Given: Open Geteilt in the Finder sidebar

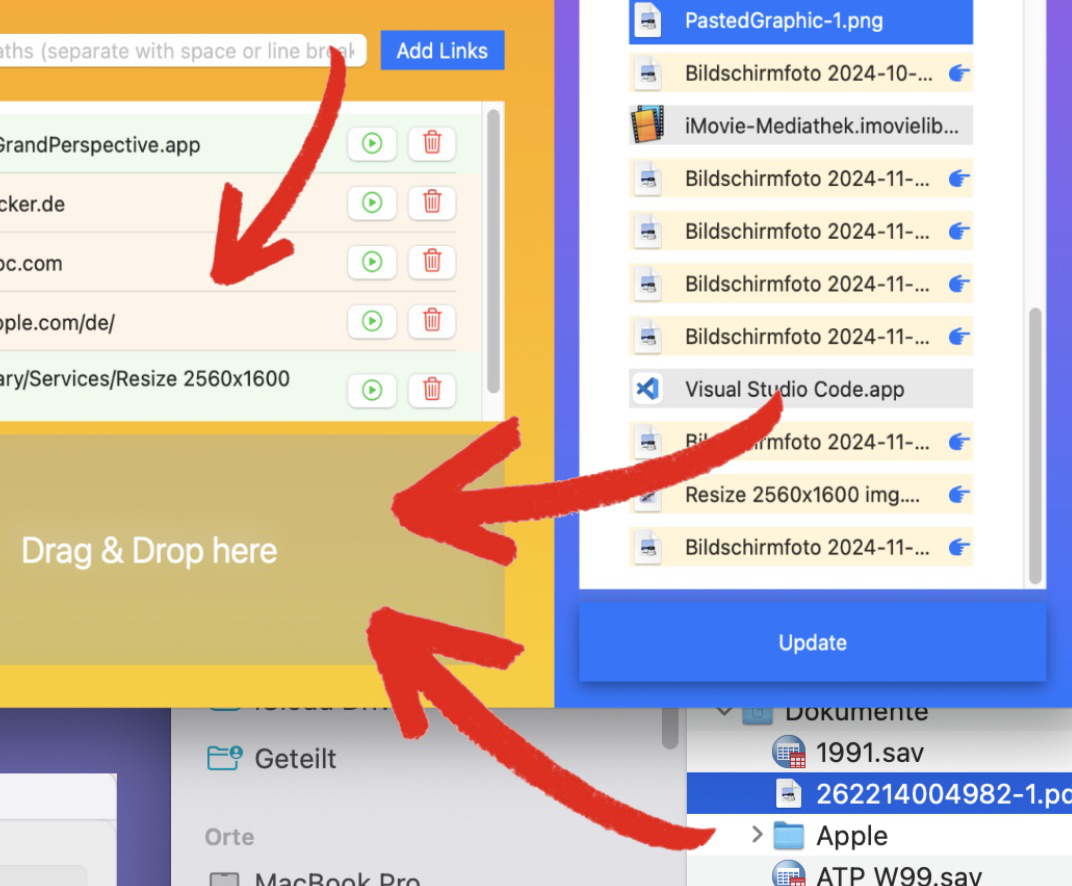Looking at the screenshot, I should click(x=295, y=759).
